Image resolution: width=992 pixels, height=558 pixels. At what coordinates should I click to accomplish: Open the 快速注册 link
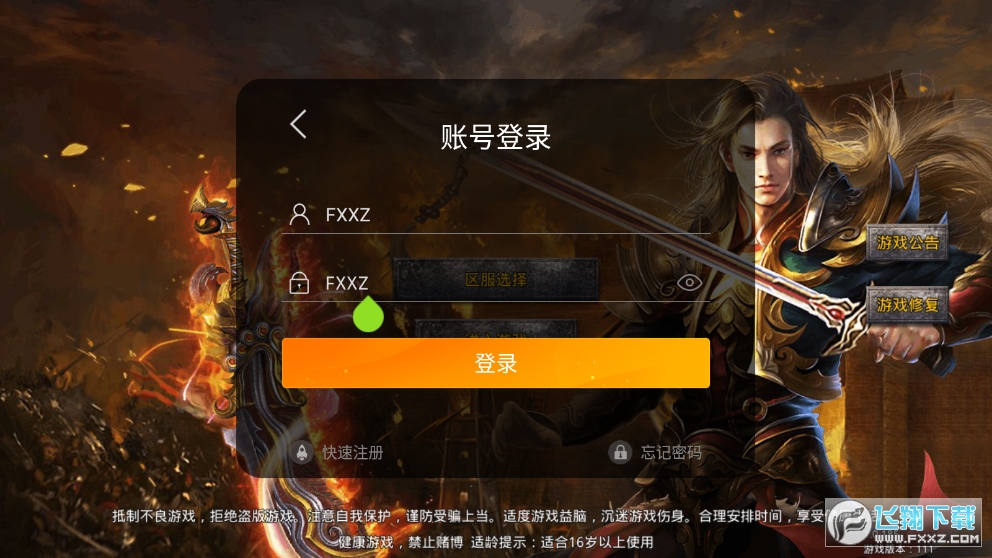point(352,452)
